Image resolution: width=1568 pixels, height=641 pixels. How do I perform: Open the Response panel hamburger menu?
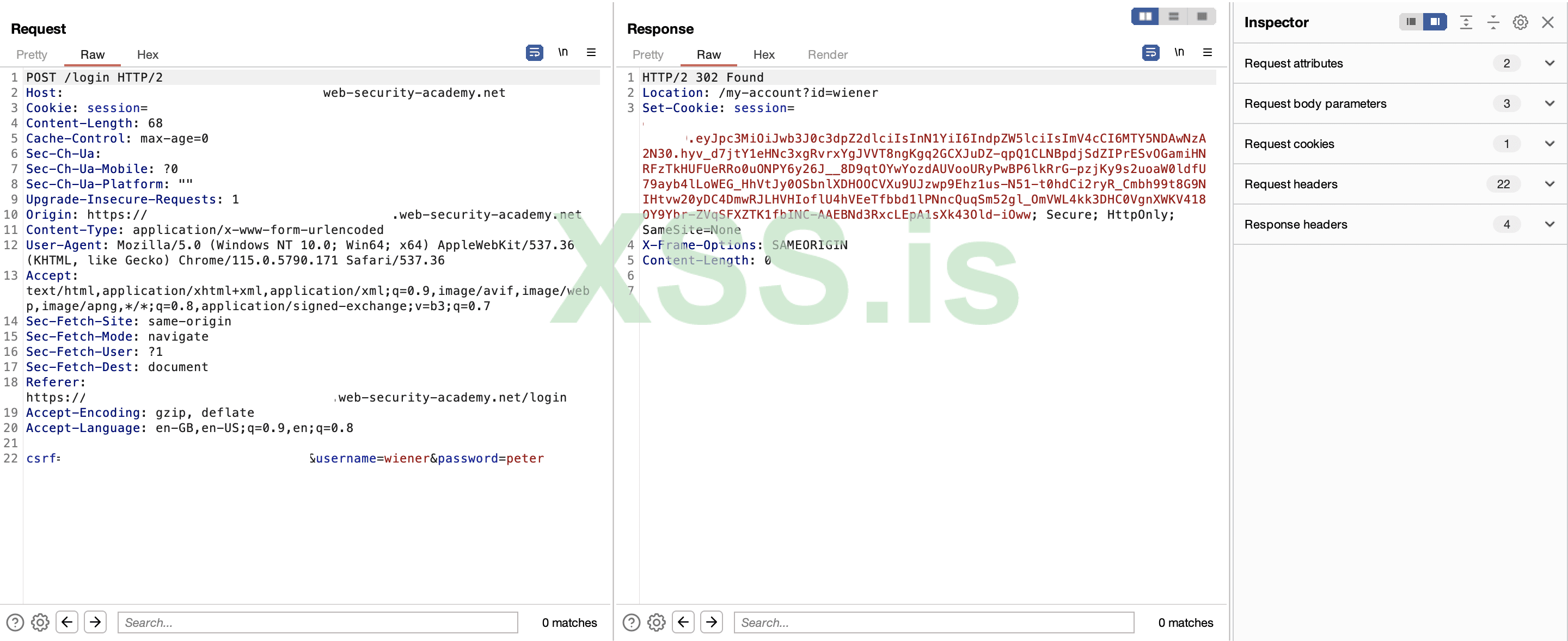point(1207,53)
